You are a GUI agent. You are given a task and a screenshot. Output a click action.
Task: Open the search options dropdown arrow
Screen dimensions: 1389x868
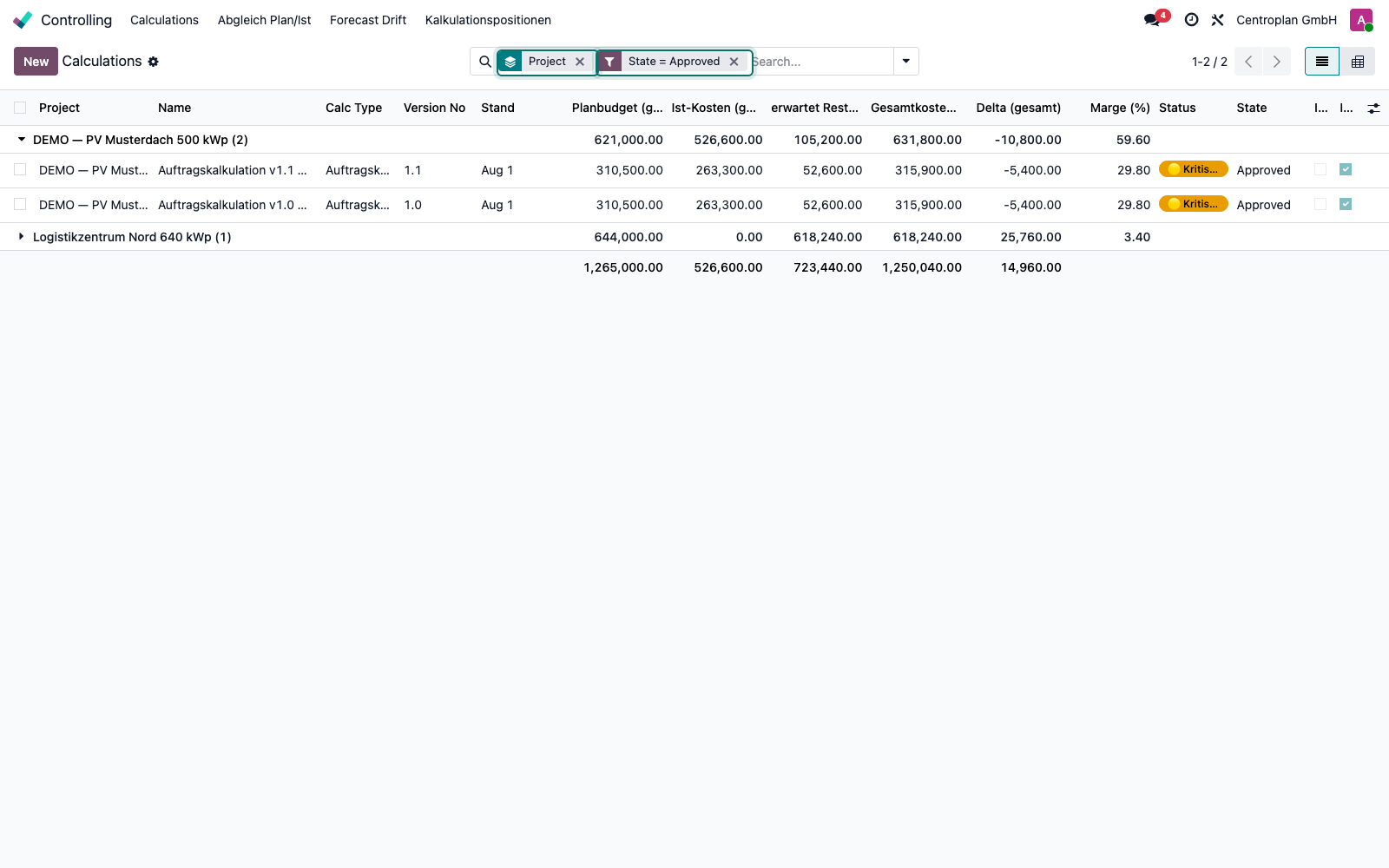(x=905, y=62)
